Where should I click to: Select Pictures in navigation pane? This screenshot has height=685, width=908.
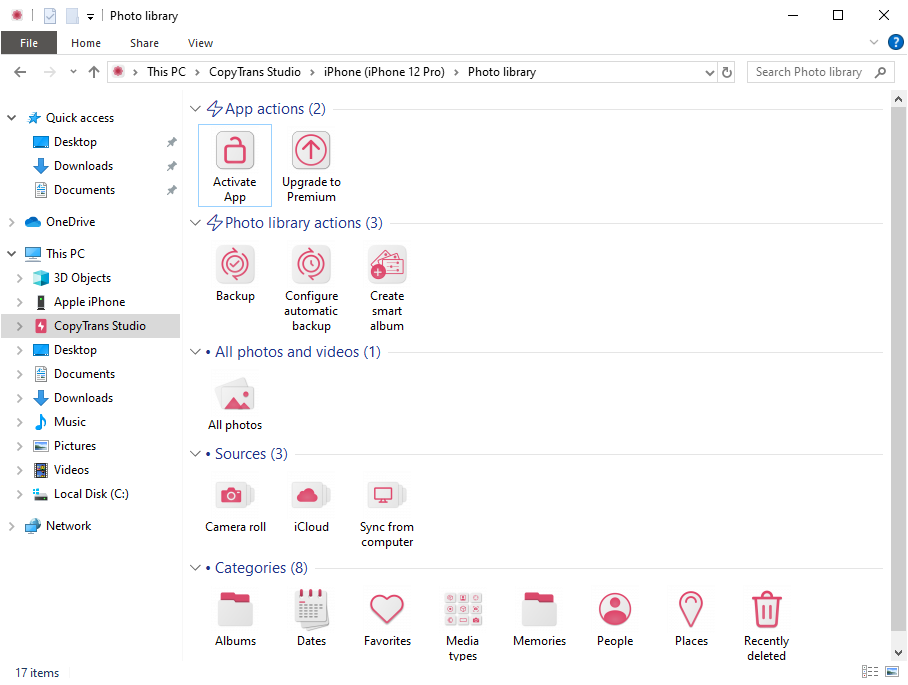75,446
